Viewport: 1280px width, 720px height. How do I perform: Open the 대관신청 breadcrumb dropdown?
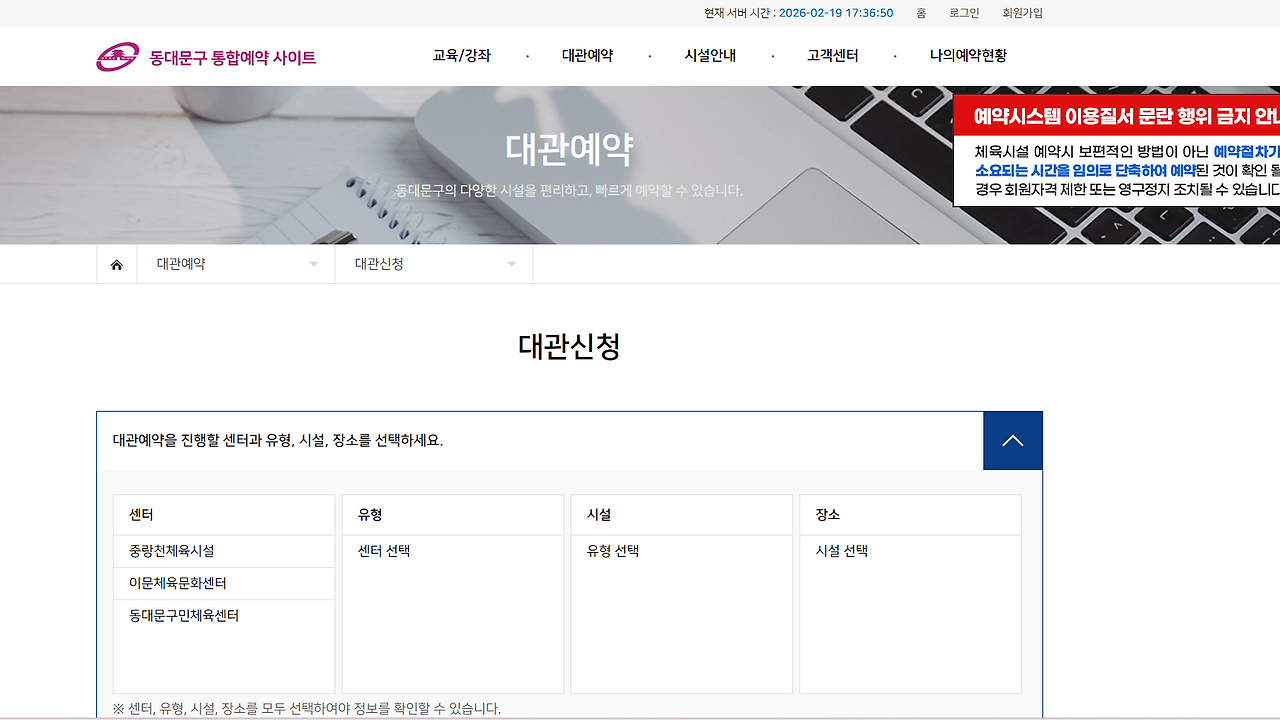point(434,264)
